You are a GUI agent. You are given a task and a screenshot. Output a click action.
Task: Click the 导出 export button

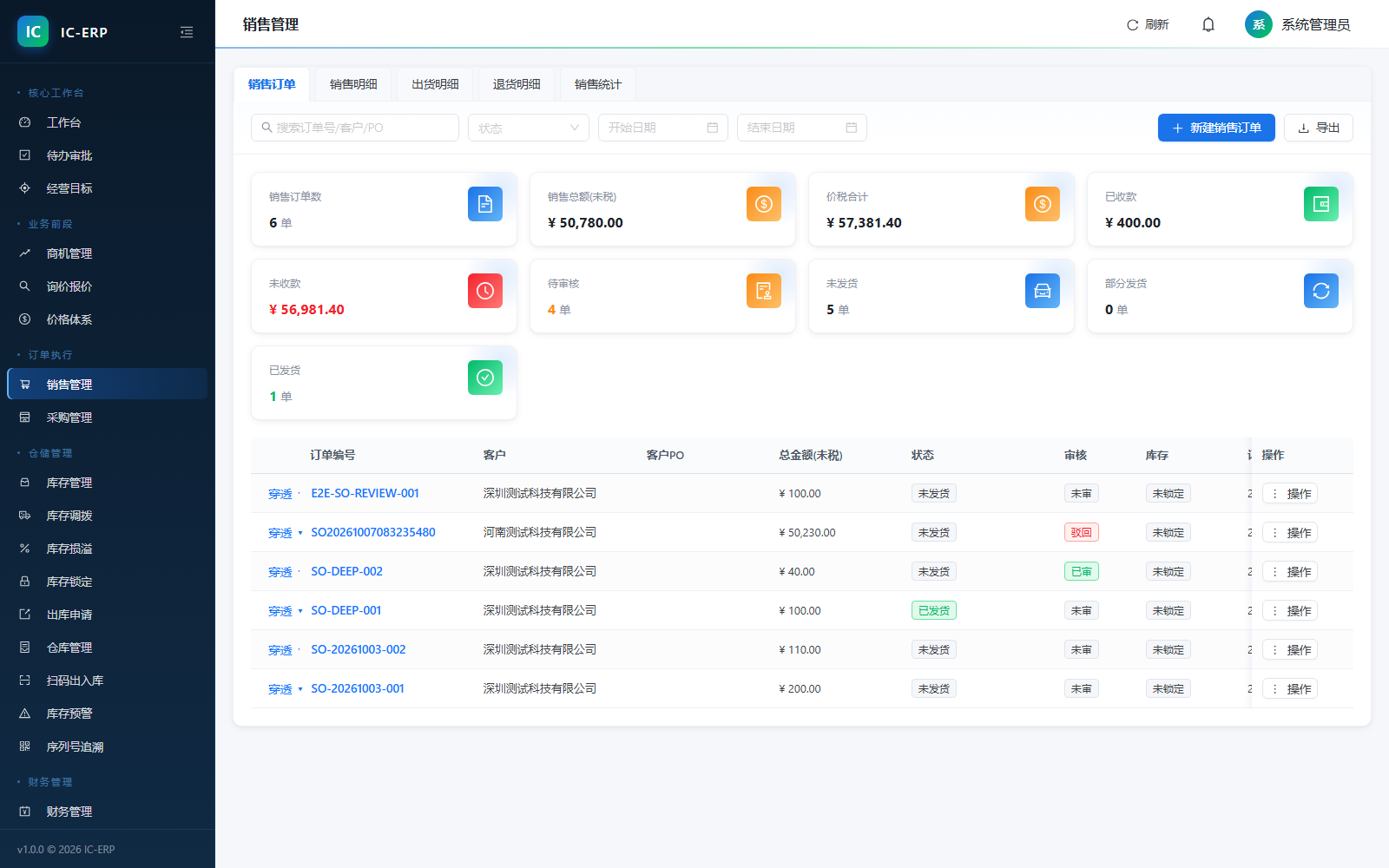coord(1319,128)
